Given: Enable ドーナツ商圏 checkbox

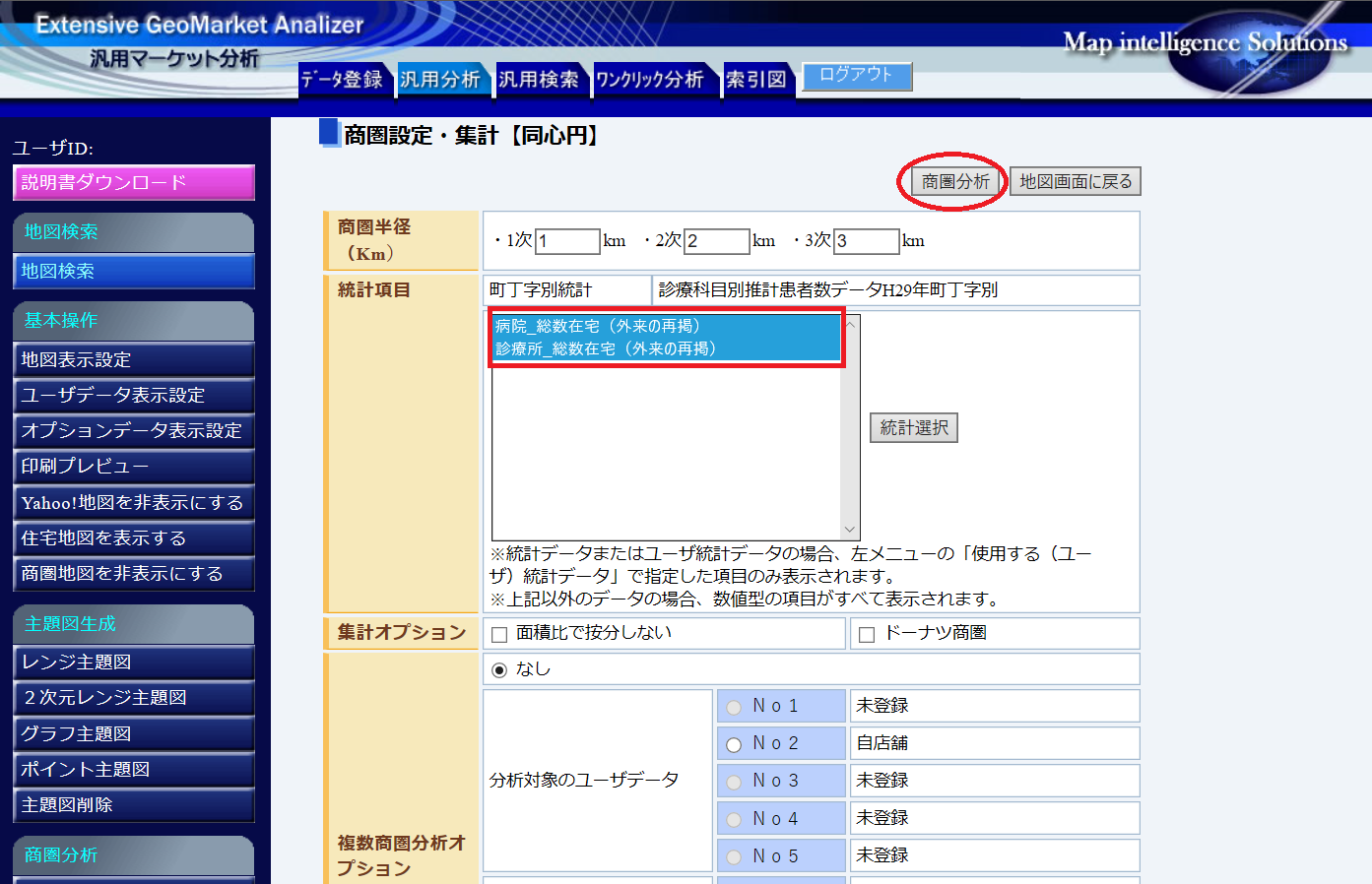Looking at the screenshot, I should point(867,635).
